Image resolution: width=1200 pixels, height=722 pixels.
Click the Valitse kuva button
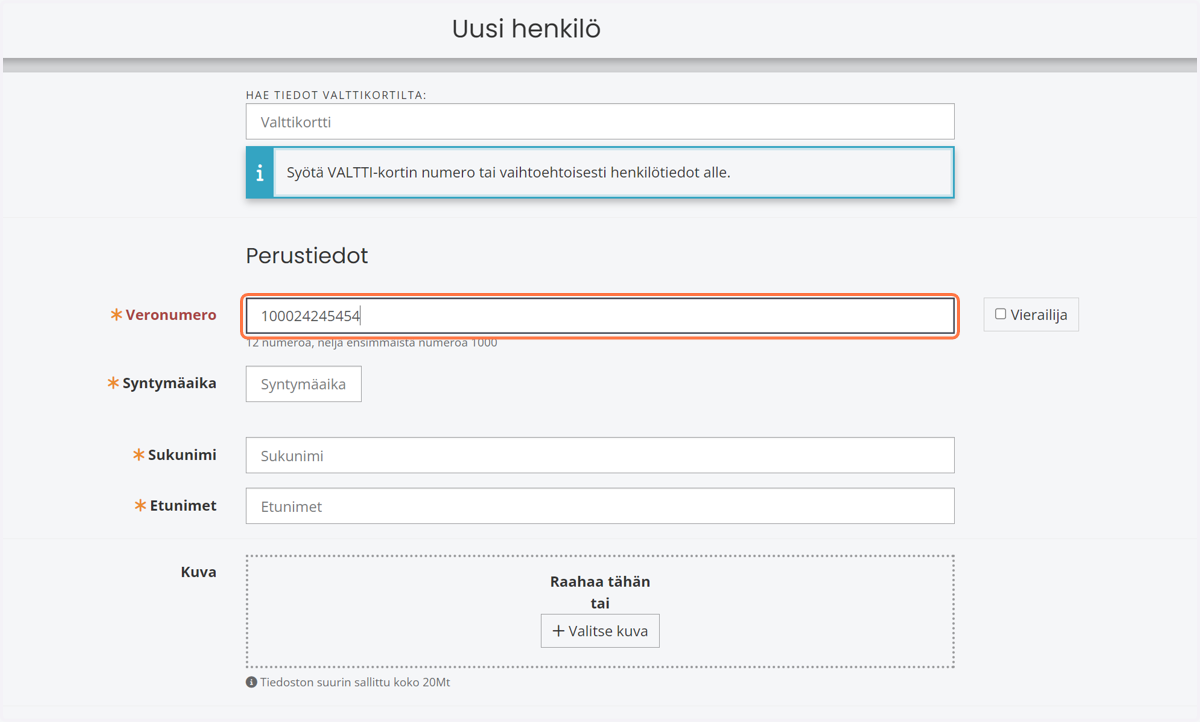coord(600,631)
